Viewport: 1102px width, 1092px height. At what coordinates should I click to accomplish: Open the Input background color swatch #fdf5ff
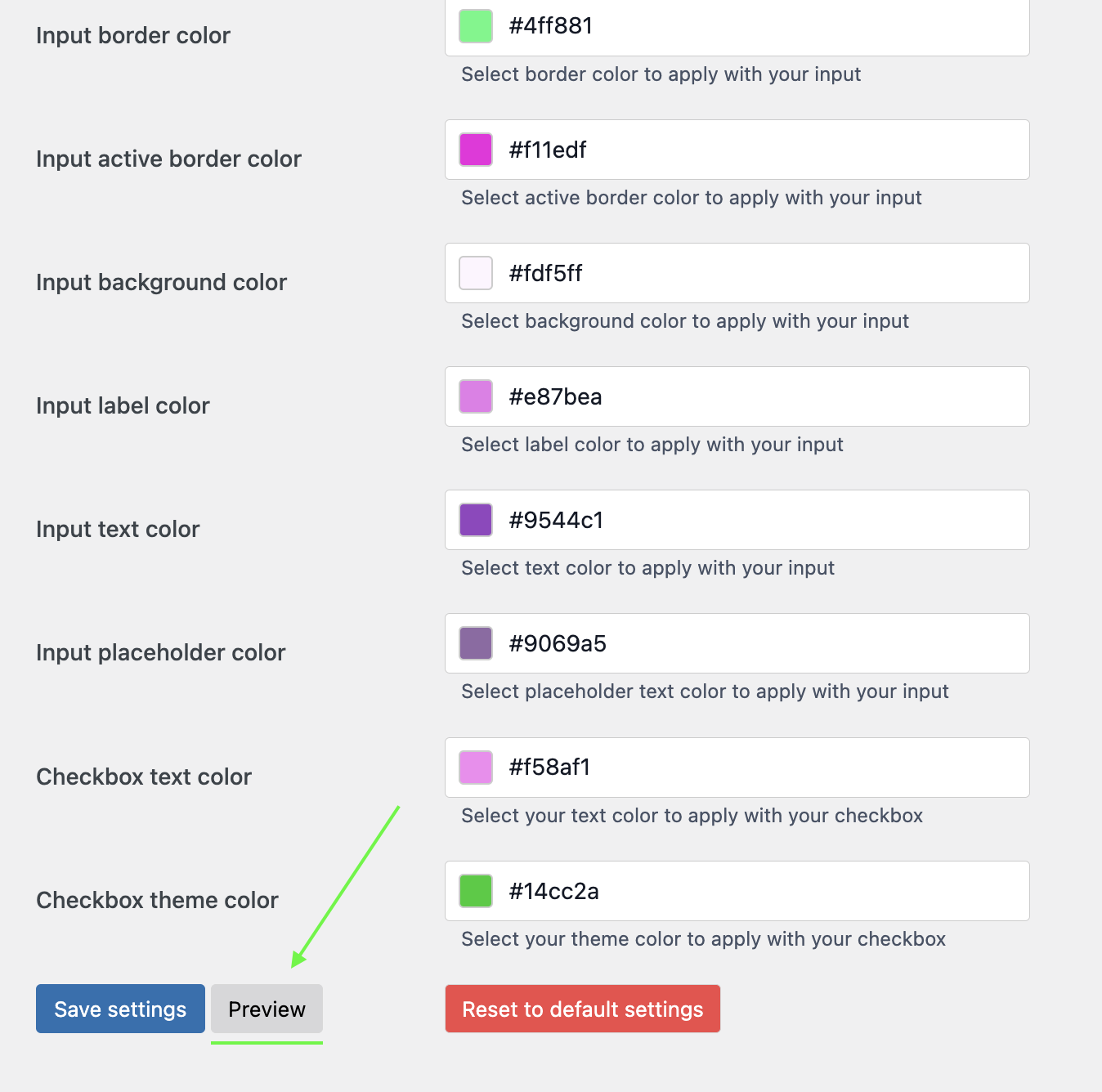(x=475, y=273)
